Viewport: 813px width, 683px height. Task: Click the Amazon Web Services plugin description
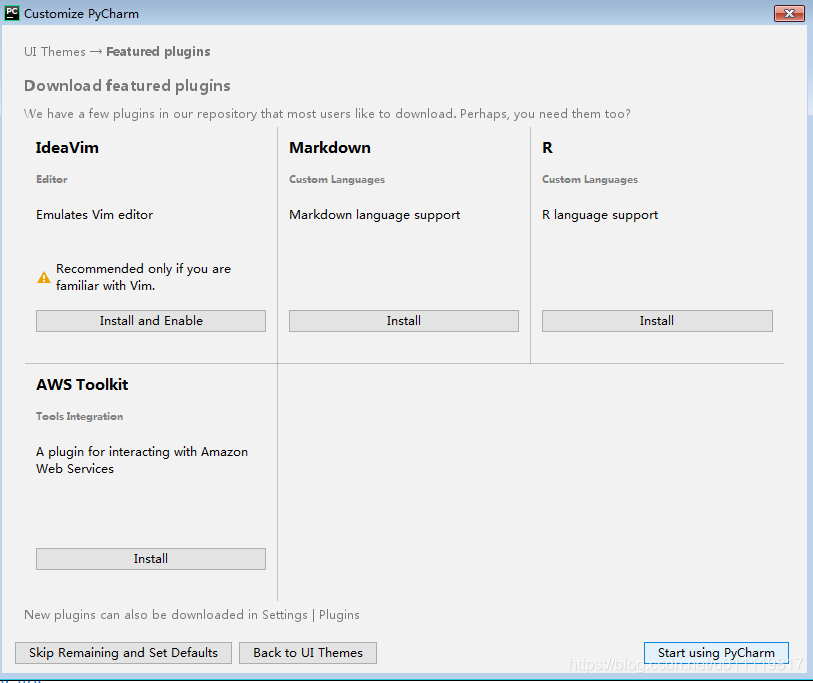(x=142, y=460)
